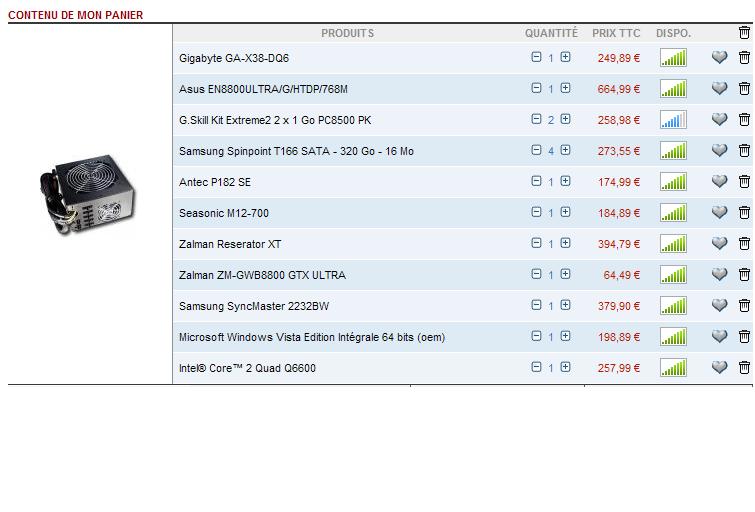755x512 pixels.
Task: Click the 664,99 € price of Asus card
Action: [619, 89]
